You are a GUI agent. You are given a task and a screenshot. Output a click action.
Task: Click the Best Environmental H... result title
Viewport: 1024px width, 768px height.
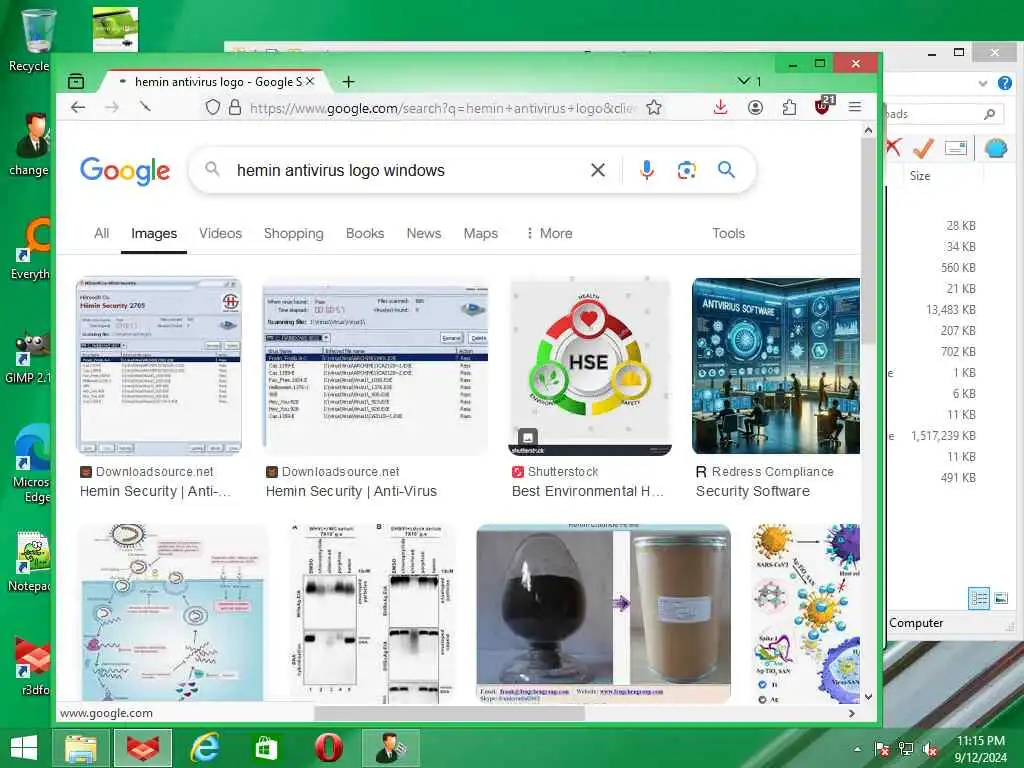click(588, 492)
